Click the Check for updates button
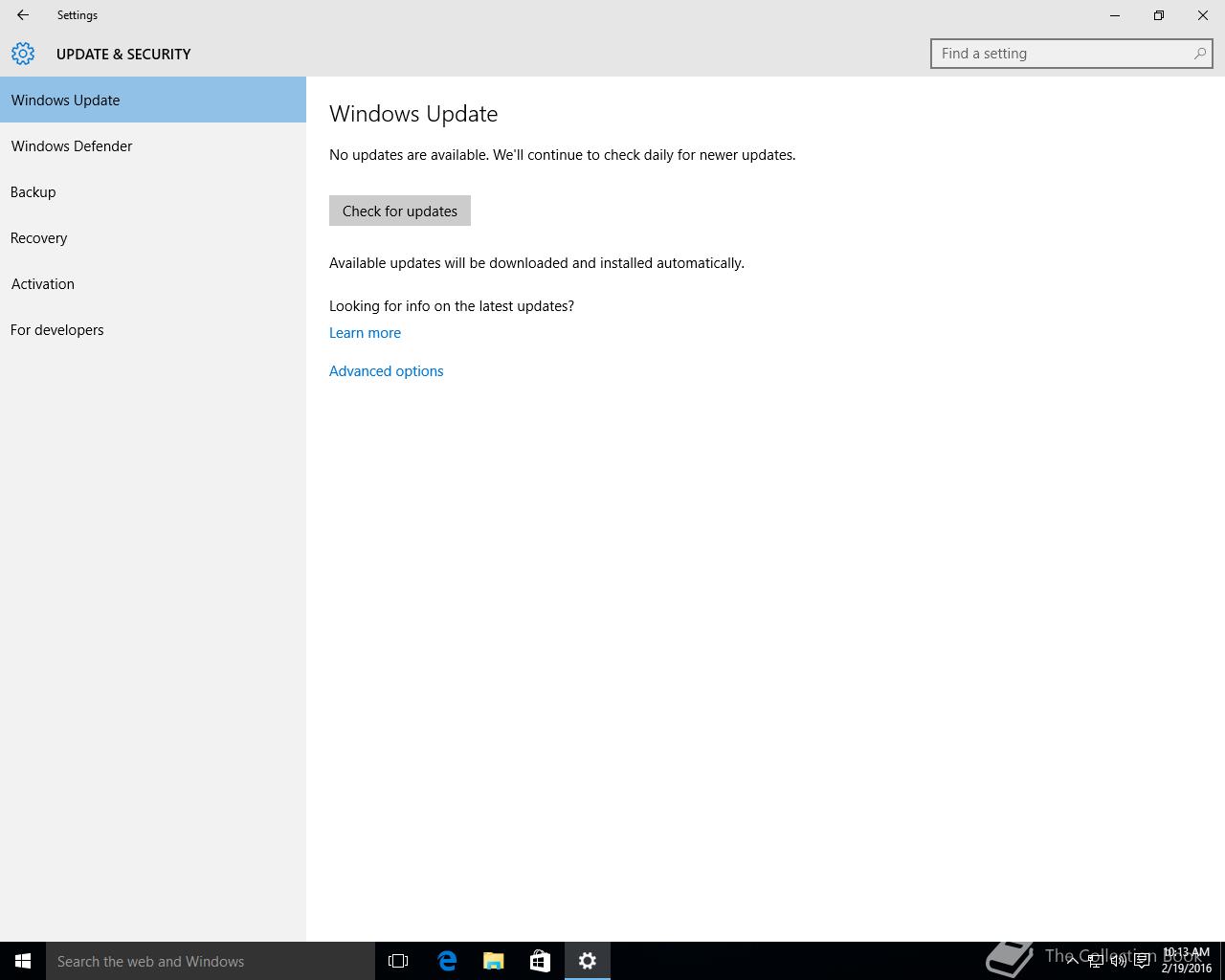Screen dimensions: 1225x980 [x=400, y=211]
